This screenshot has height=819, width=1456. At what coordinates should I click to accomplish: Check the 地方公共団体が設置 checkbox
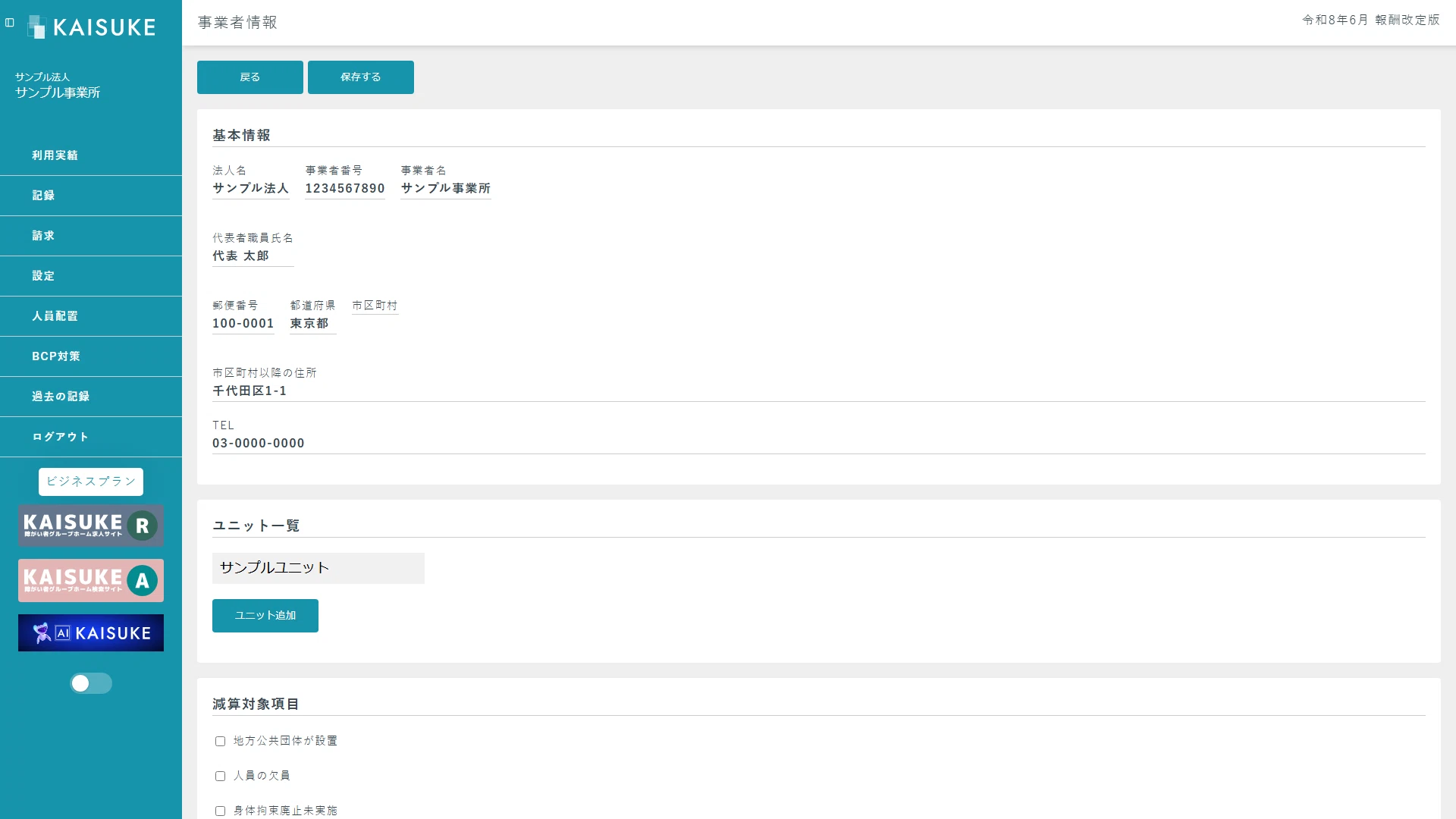[220, 741]
